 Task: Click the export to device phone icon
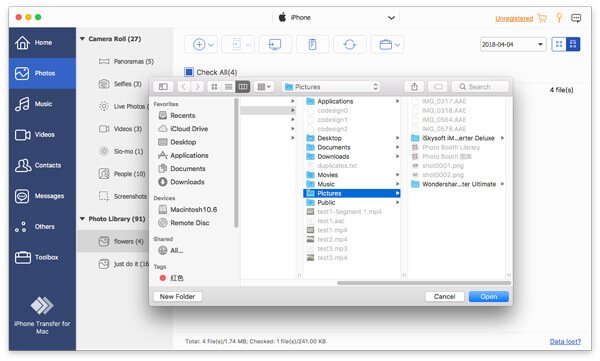[236, 44]
